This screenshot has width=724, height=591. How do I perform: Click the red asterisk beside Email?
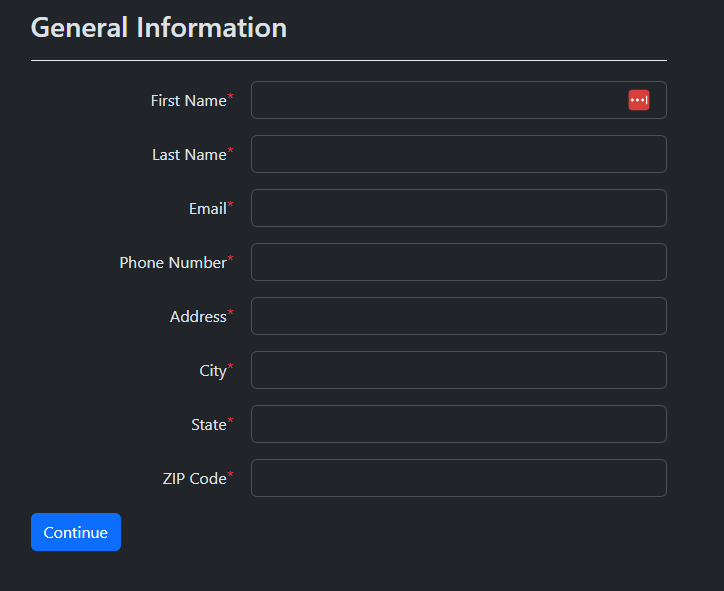coord(230,205)
